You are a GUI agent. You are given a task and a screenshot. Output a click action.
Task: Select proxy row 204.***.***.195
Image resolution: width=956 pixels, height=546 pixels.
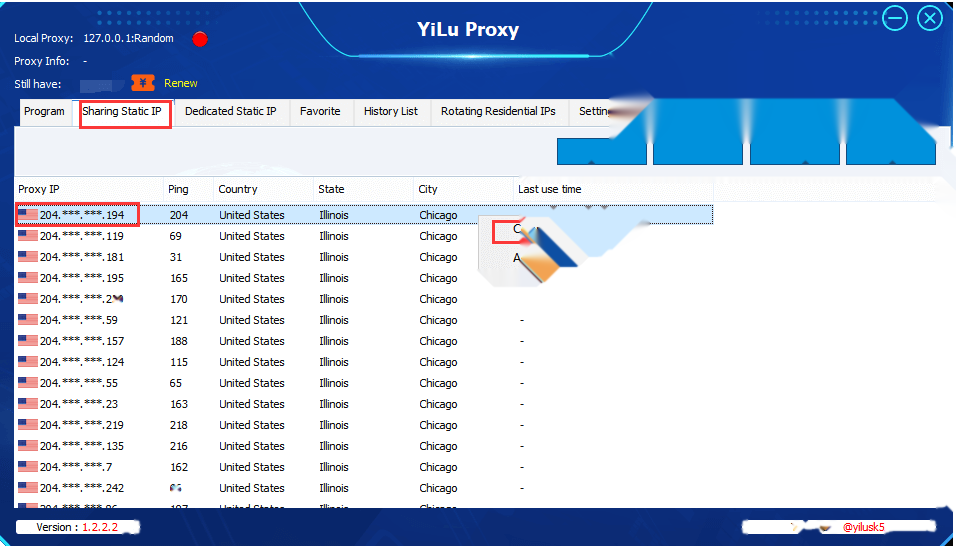pos(364,278)
